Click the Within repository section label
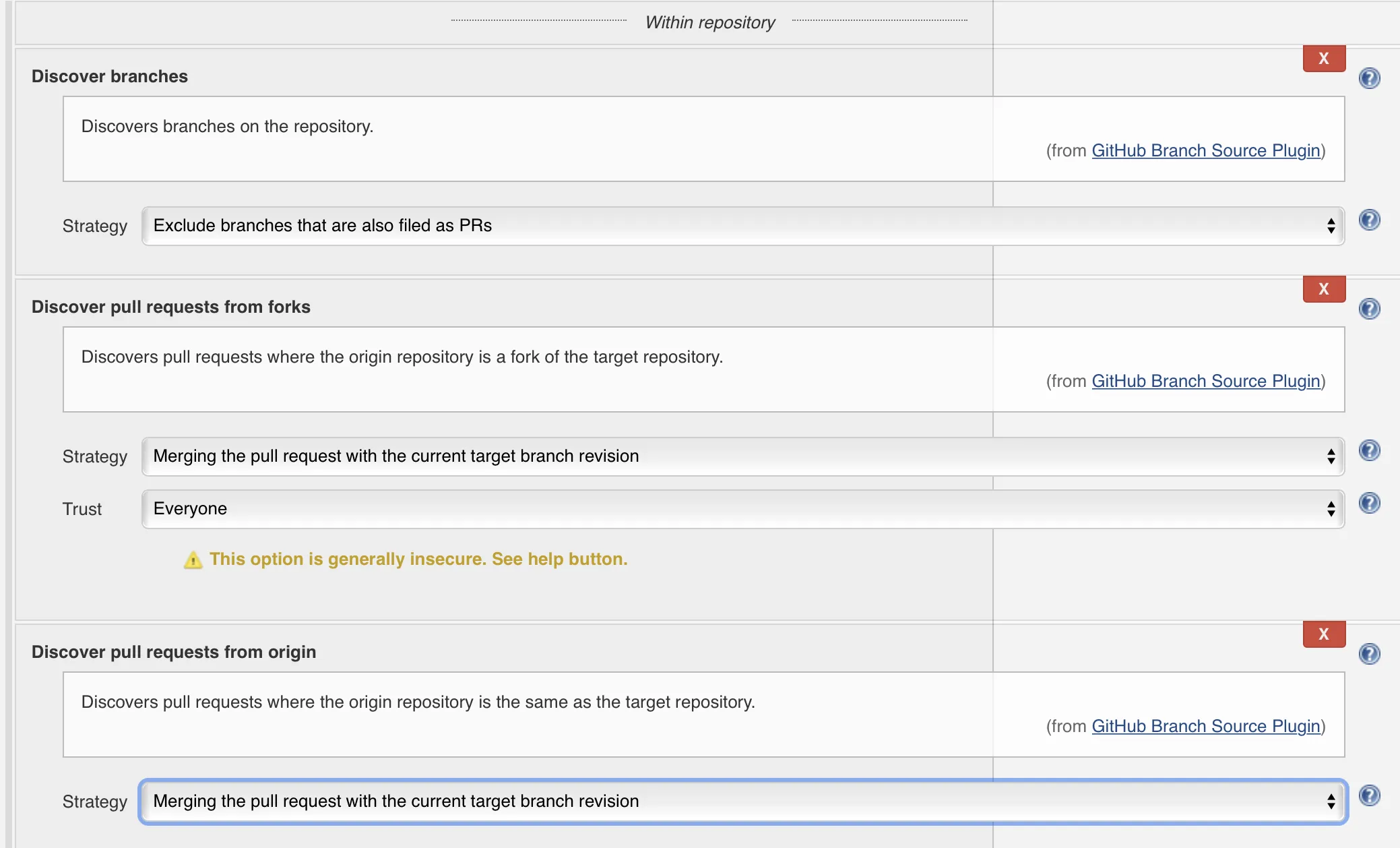 [x=710, y=22]
